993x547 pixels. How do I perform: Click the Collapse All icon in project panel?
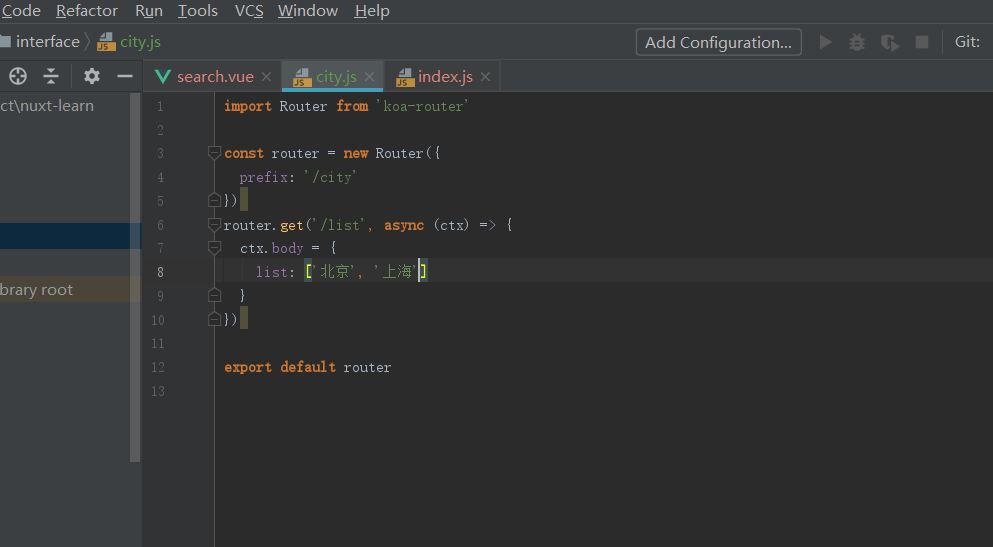click(51, 76)
